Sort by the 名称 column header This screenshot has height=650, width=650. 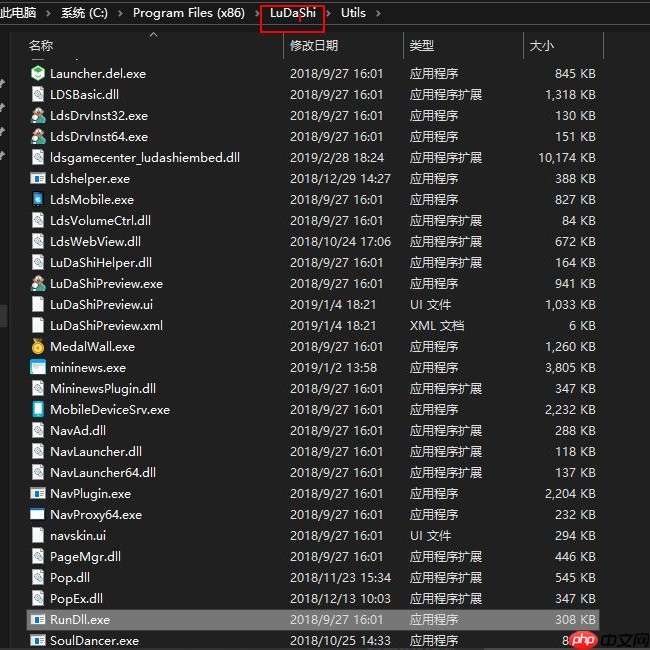tap(41, 45)
